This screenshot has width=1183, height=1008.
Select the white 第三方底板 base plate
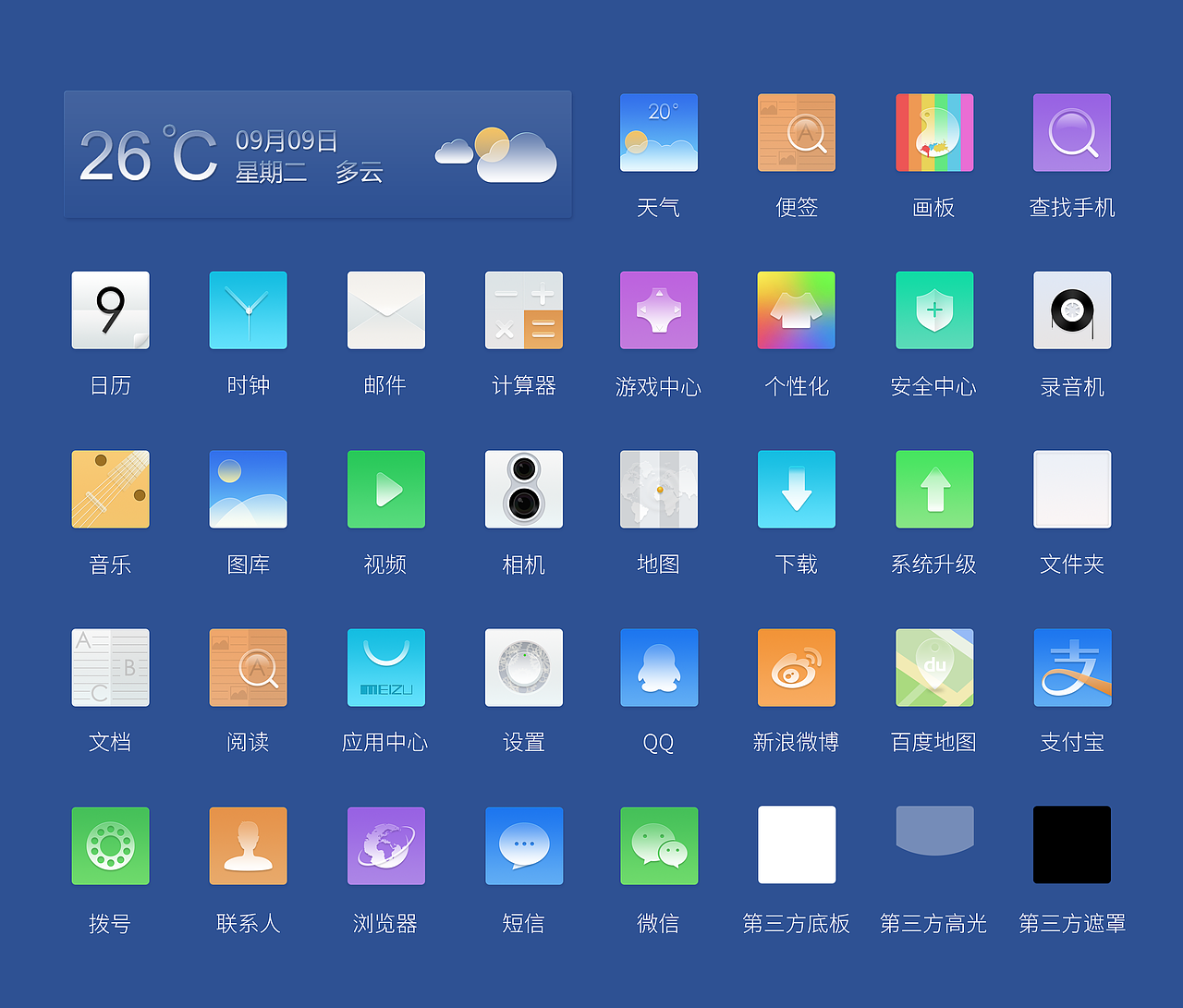(797, 844)
